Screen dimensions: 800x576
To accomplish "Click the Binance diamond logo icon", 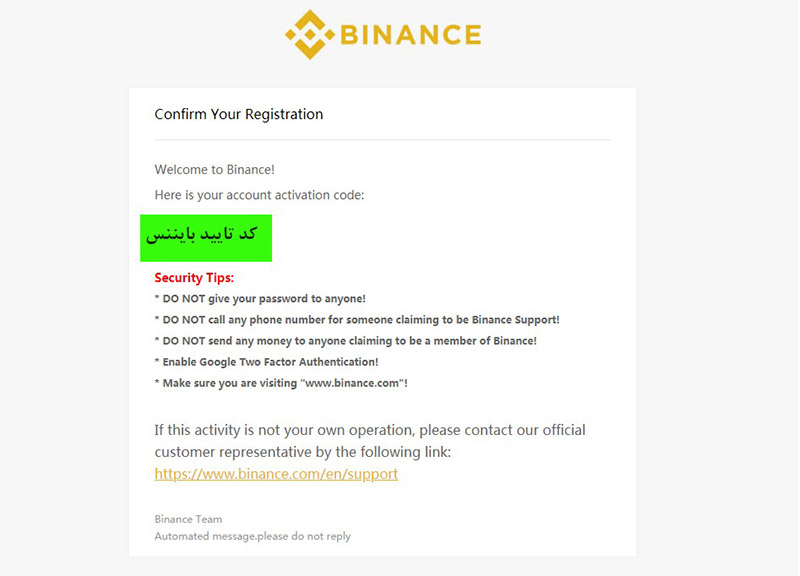I will (x=310, y=34).
